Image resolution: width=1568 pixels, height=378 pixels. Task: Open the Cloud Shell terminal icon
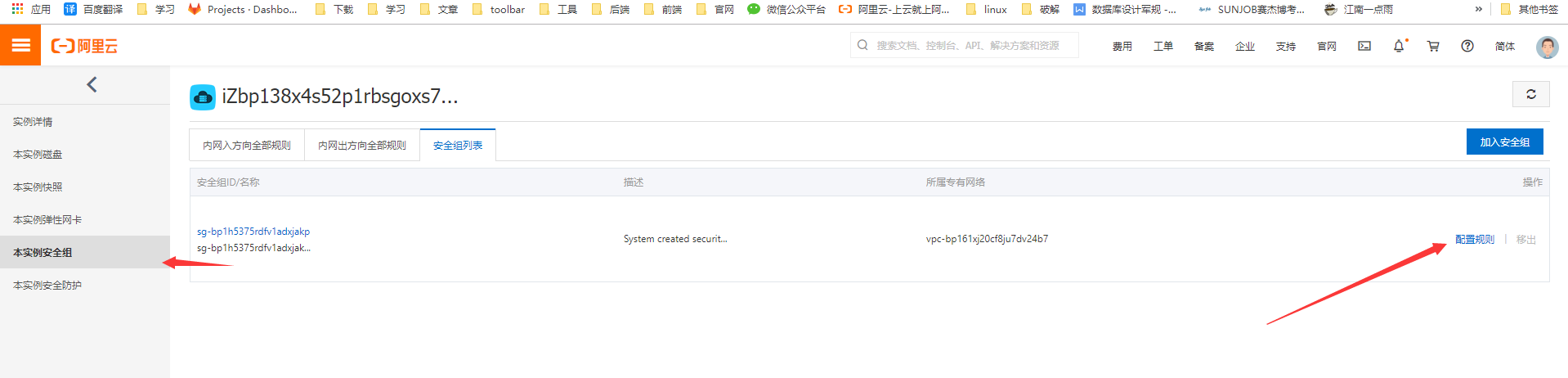pyautogui.click(x=1364, y=46)
